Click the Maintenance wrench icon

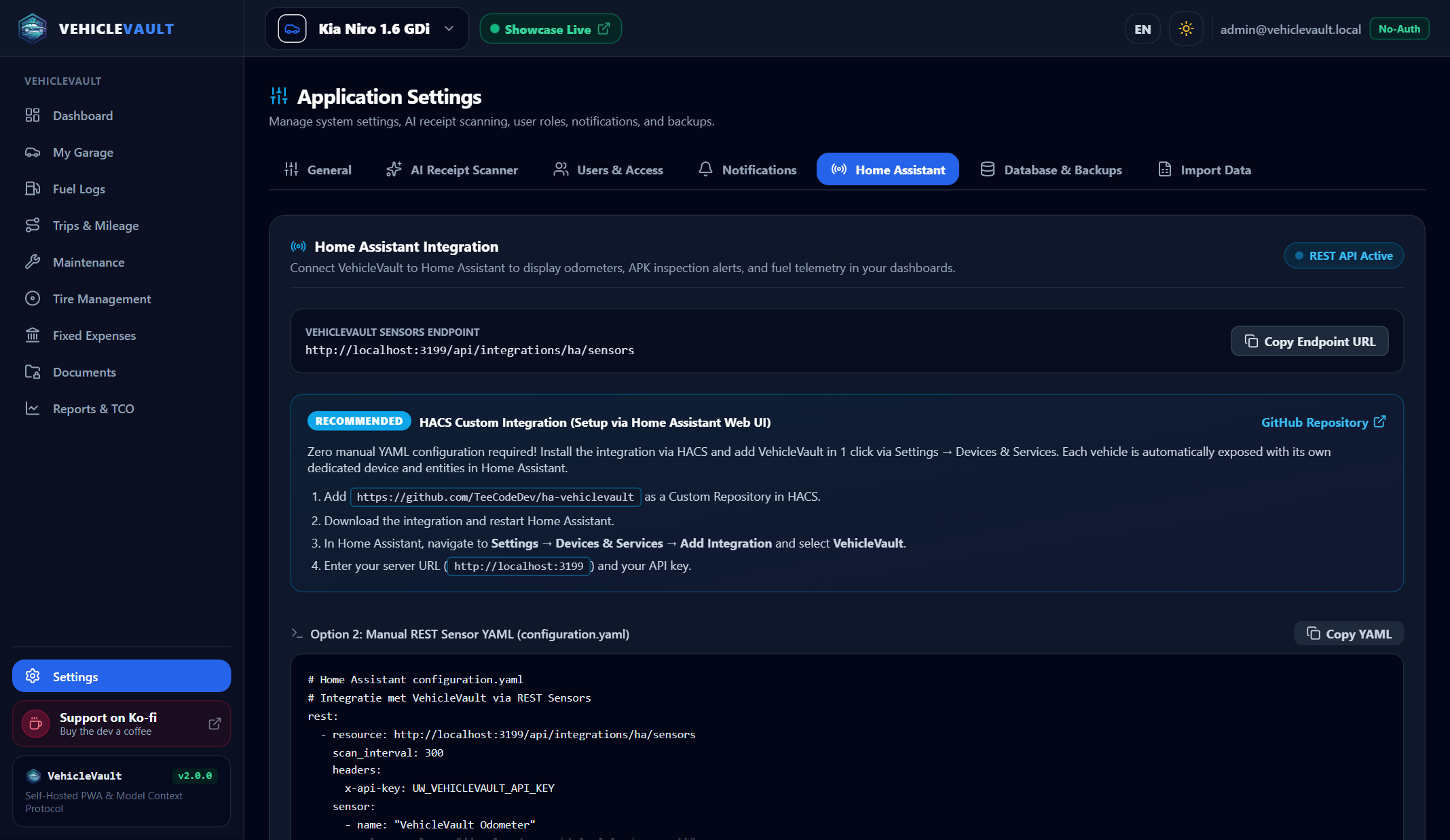tap(33, 262)
